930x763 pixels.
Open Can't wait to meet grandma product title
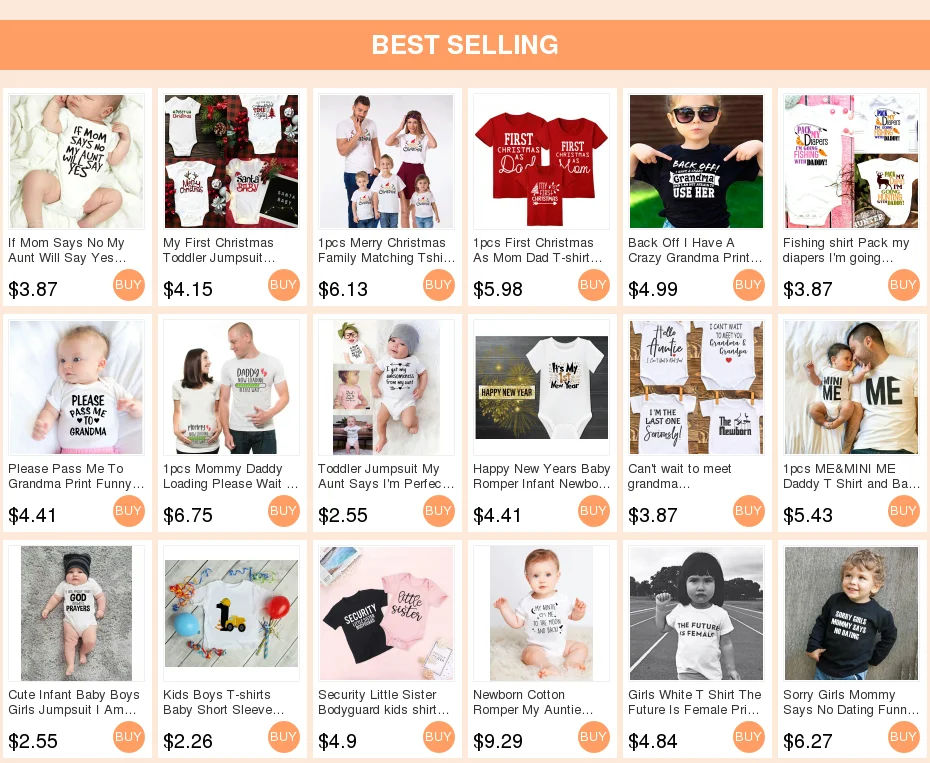[680, 476]
